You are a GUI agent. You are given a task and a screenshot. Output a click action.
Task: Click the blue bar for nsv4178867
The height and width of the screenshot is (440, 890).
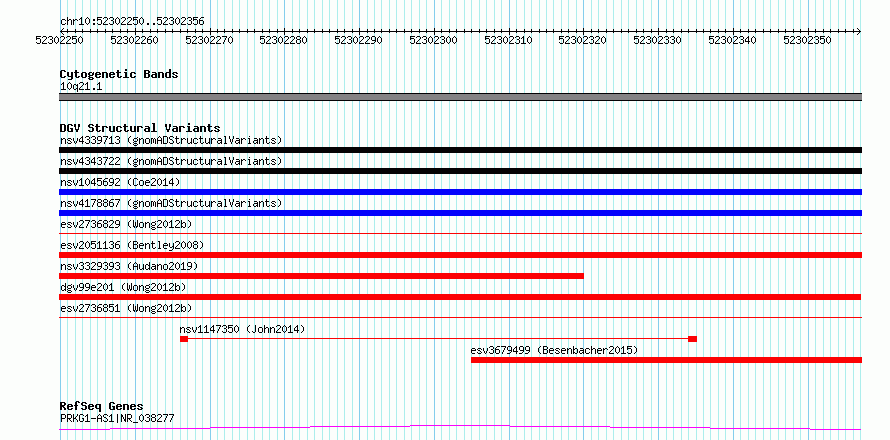coord(460,213)
